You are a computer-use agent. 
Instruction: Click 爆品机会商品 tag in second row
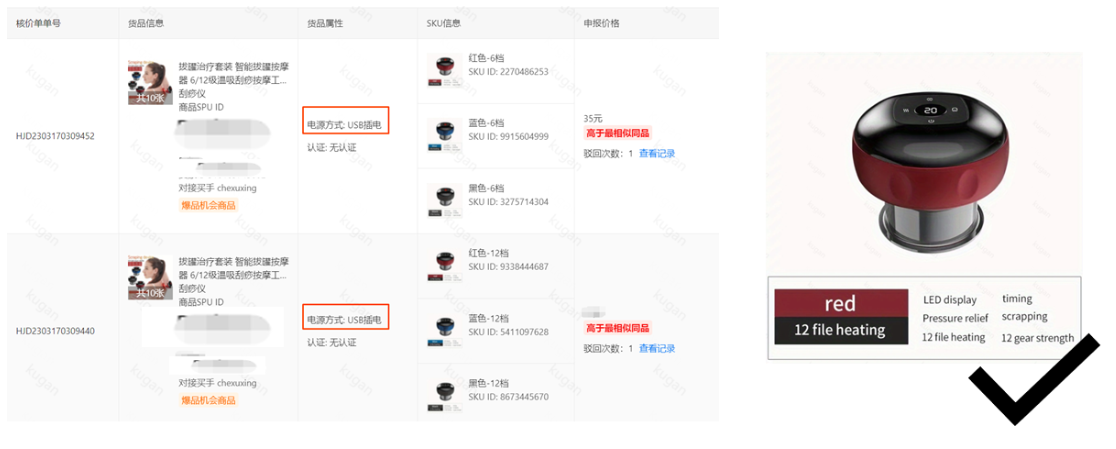point(208,400)
